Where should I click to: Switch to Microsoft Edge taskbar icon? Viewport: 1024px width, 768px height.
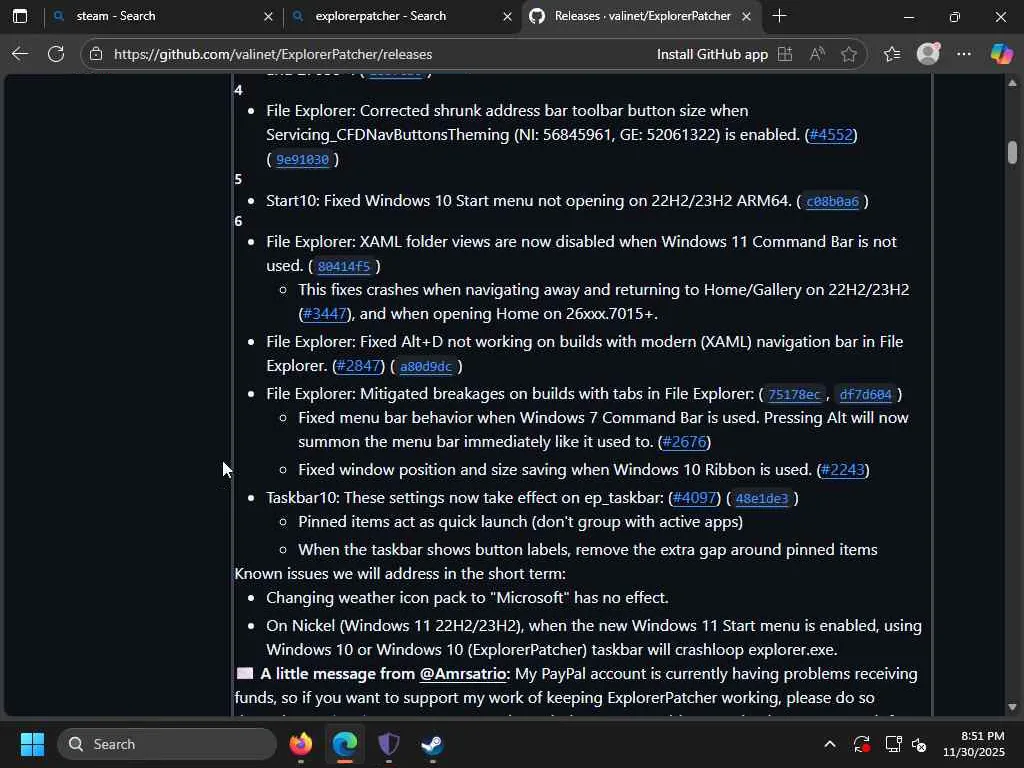pos(345,744)
